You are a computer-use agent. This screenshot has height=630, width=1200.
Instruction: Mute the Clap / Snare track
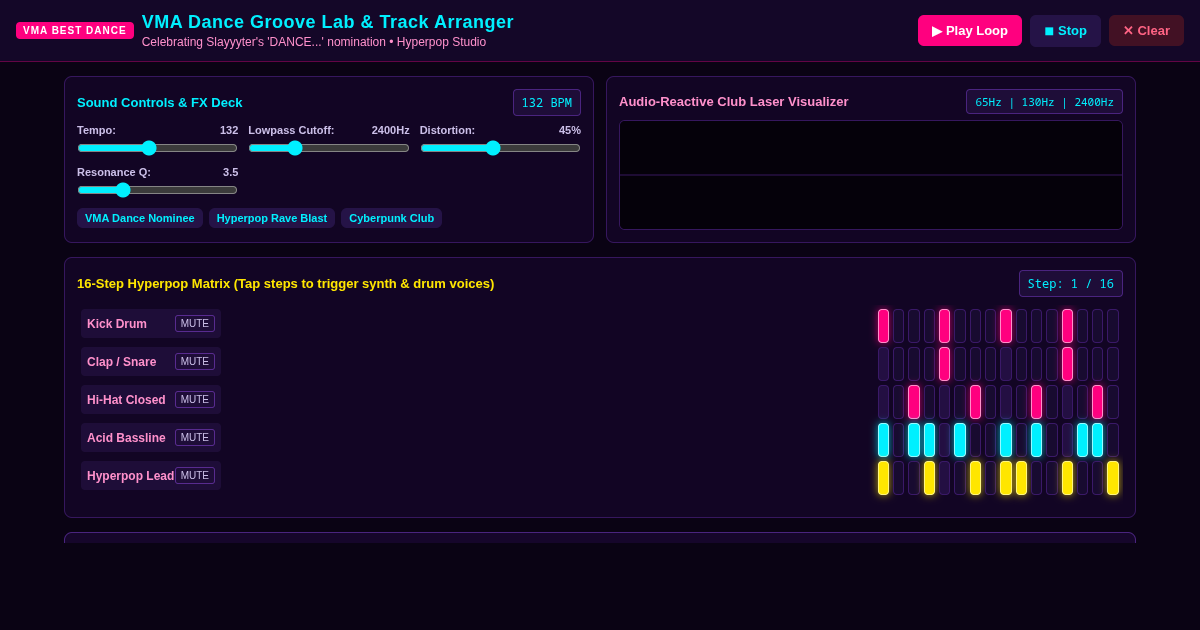pyautogui.click(x=195, y=362)
